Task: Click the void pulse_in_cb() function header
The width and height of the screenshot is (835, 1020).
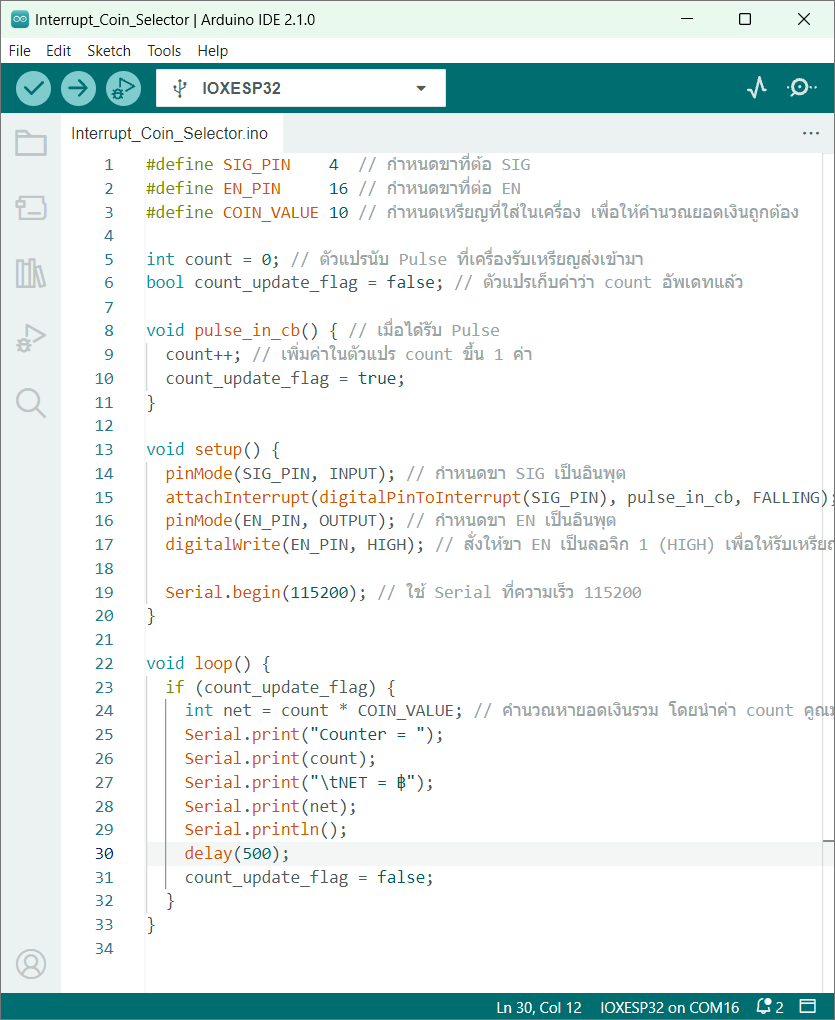Action: point(242,330)
